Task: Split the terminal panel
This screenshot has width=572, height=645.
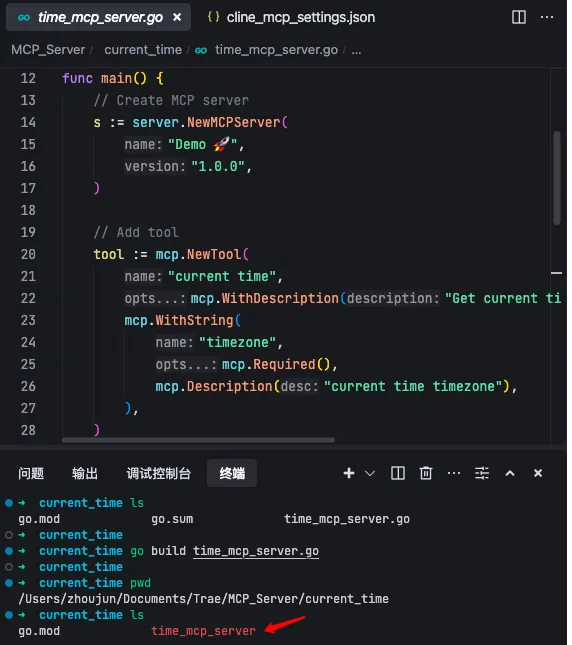Action: 398,473
